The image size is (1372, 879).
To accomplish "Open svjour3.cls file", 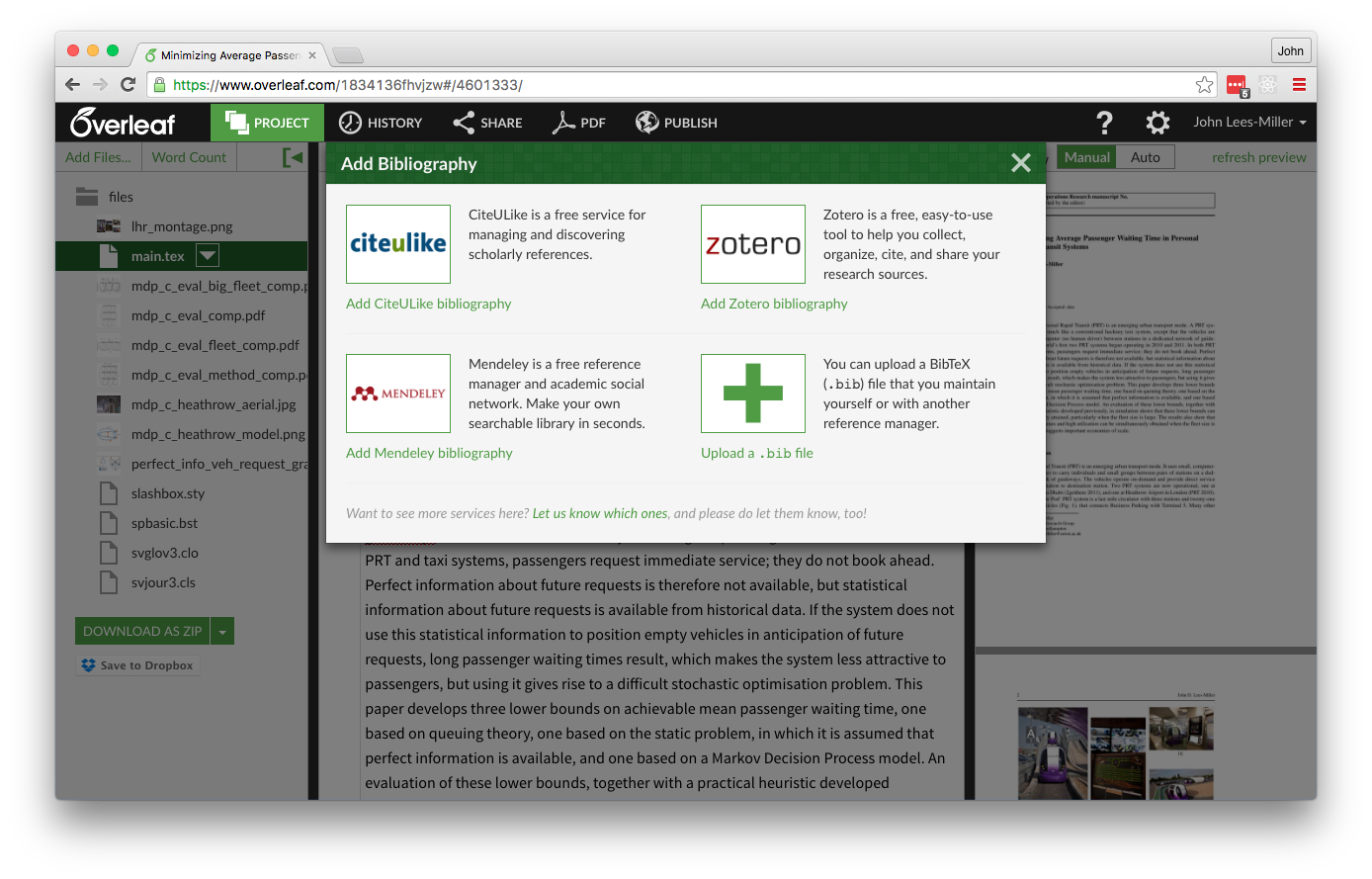I will 163,582.
